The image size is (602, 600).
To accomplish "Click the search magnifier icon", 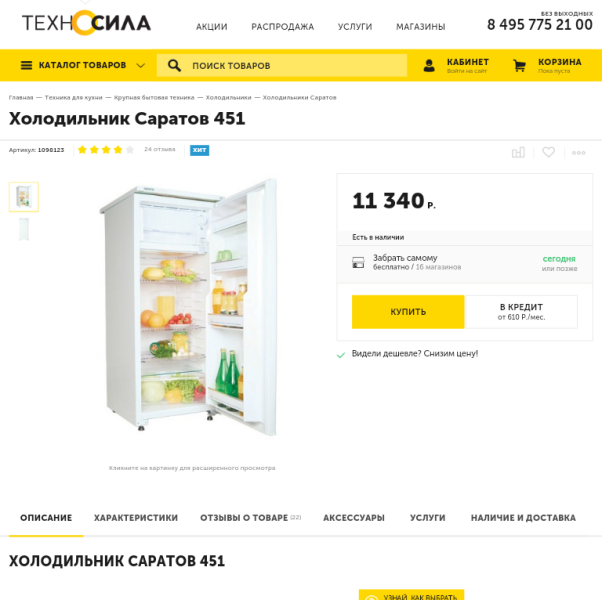I will point(174,66).
